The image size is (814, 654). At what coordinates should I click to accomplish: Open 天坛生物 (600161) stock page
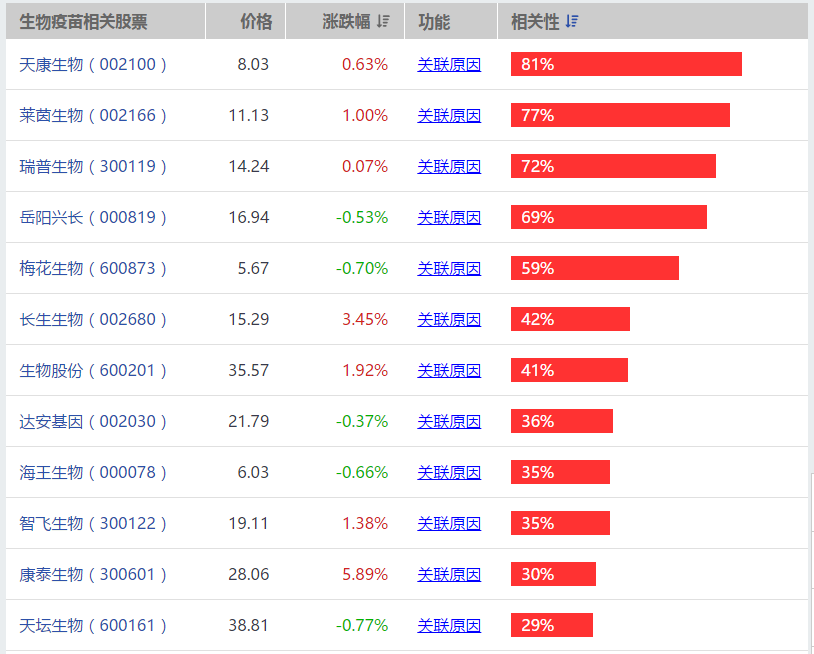coord(93,625)
